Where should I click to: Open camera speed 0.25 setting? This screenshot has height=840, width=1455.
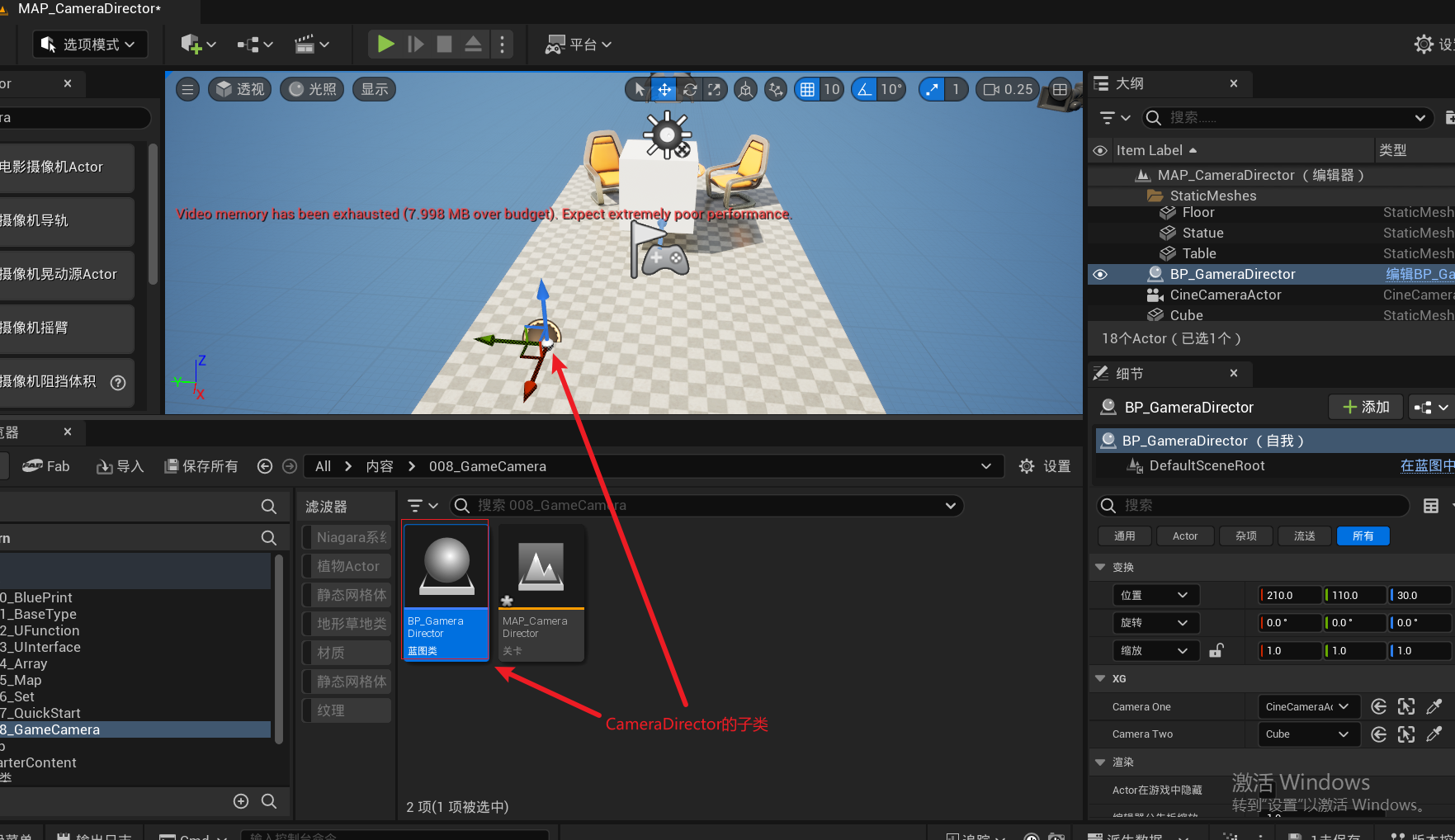click(1008, 89)
